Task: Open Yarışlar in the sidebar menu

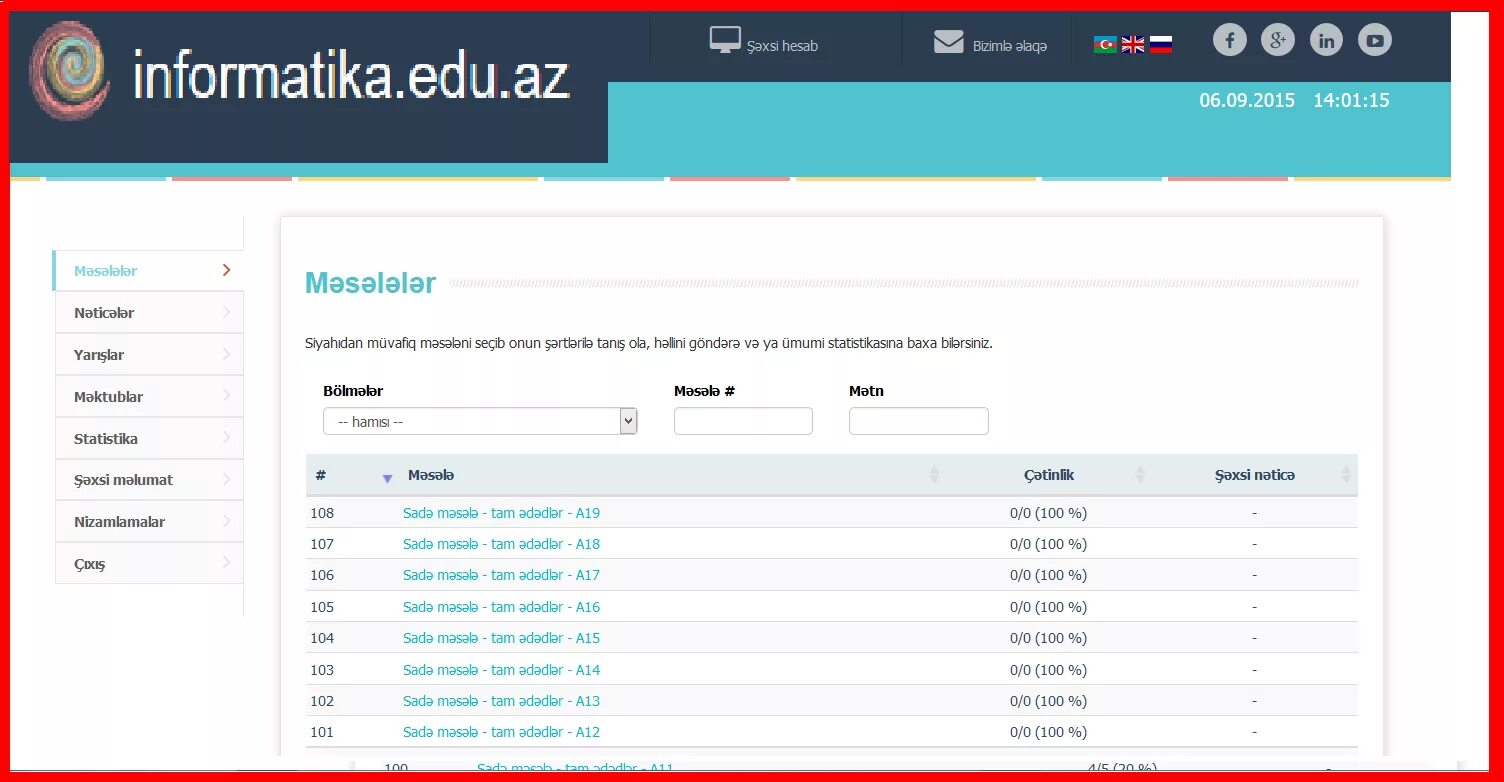Action: (x=149, y=355)
